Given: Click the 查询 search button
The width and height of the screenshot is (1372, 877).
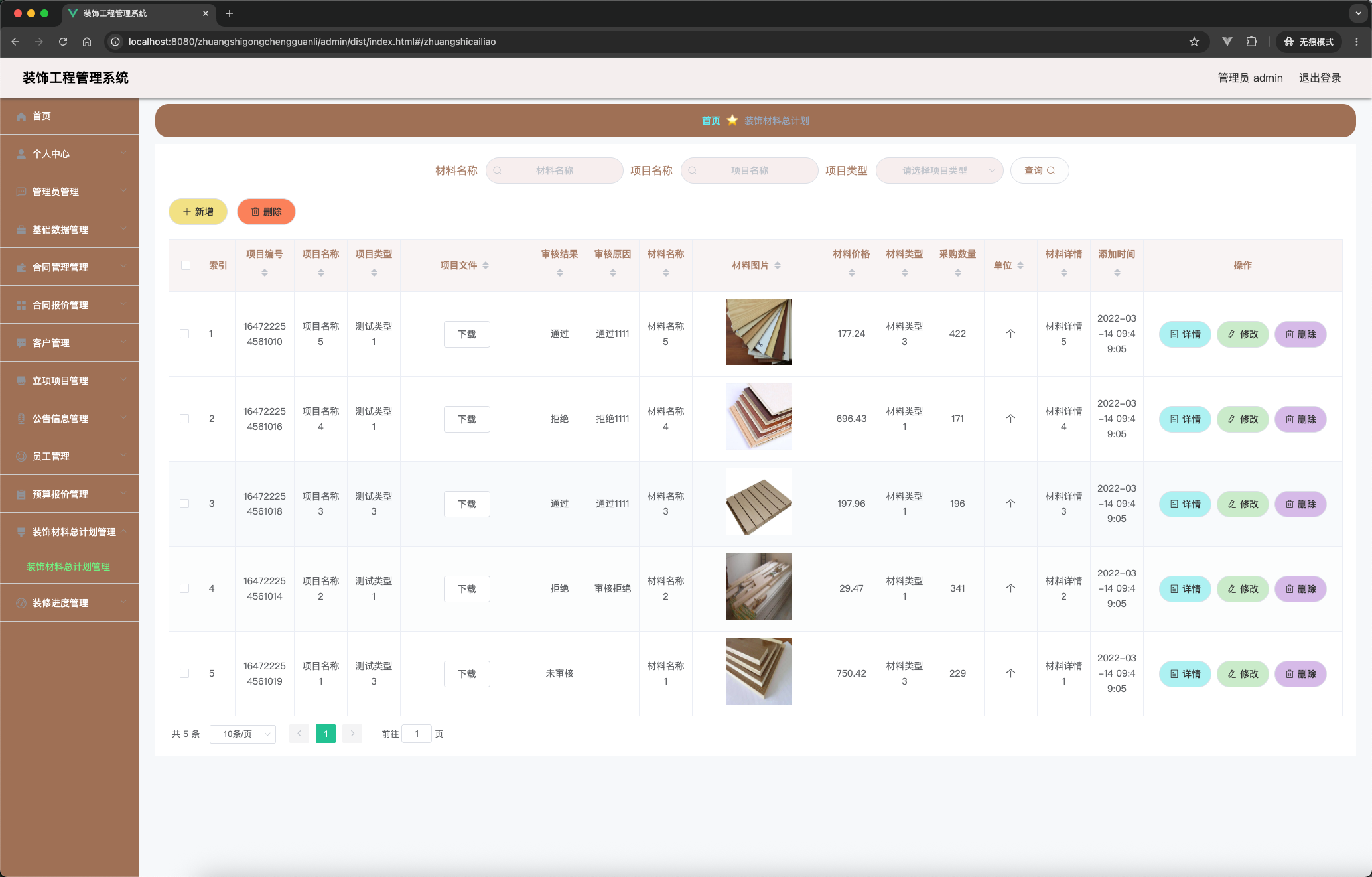Looking at the screenshot, I should pos(1040,170).
